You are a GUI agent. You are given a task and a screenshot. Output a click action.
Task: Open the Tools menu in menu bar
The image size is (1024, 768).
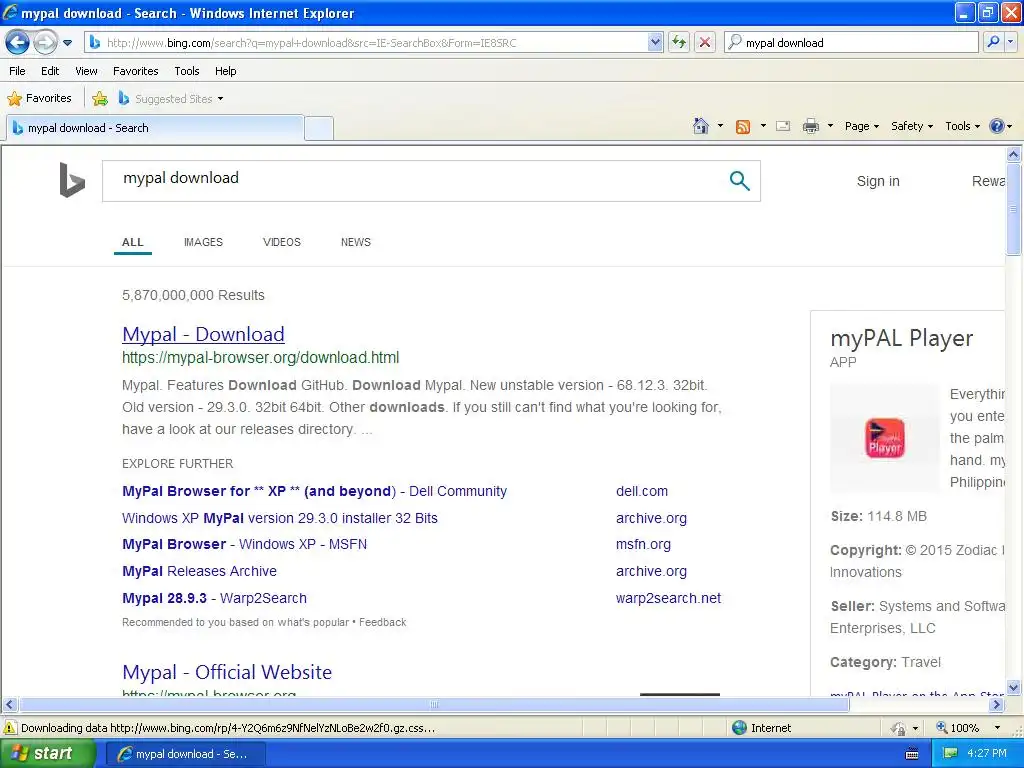coord(187,71)
